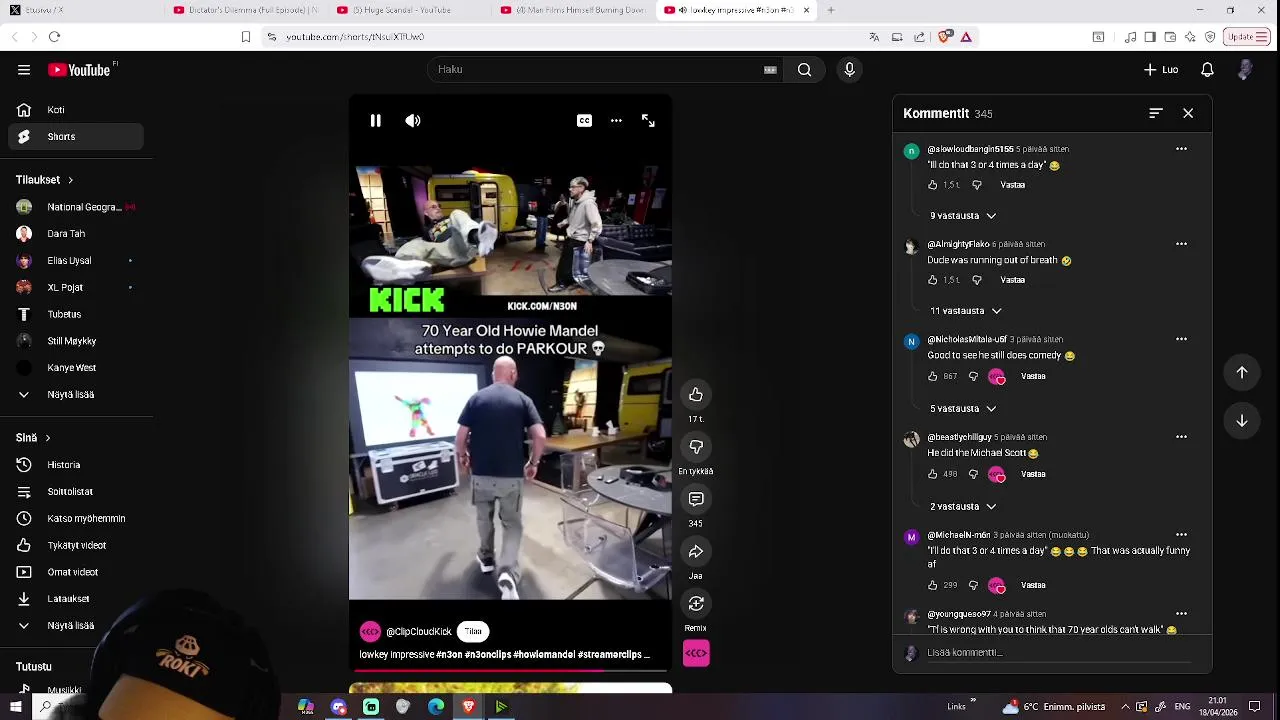Screen dimensions: 1280x720
Task: Open Omat videot in sidebar
Action: pyautogui.click(x=76, y=573)
